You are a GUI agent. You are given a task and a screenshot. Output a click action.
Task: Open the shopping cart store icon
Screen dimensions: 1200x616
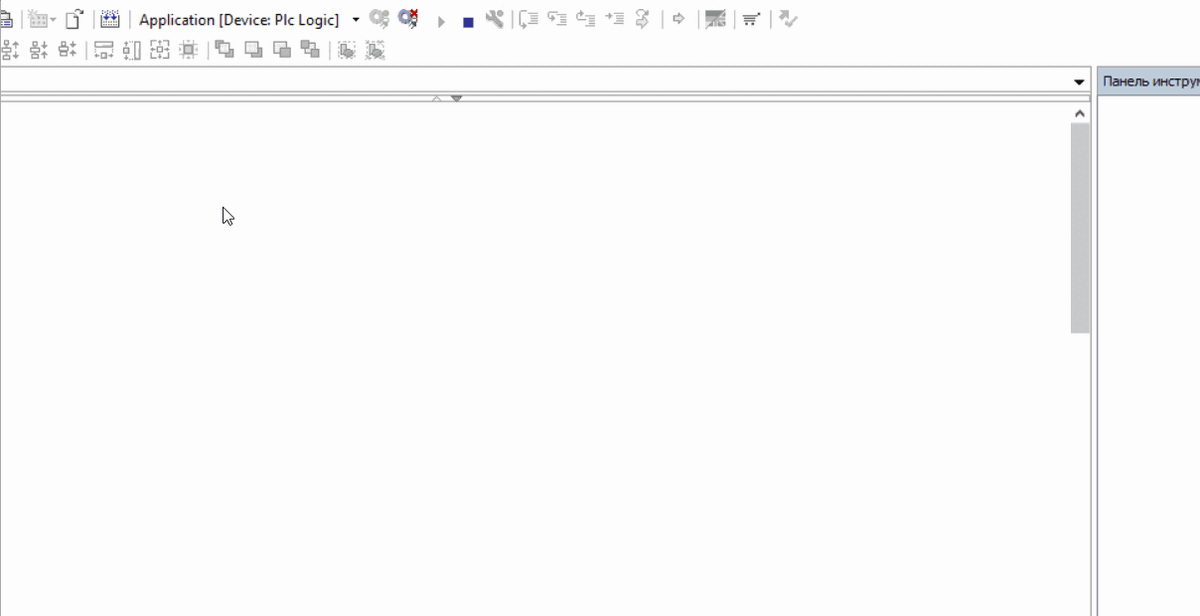point(751,19)
